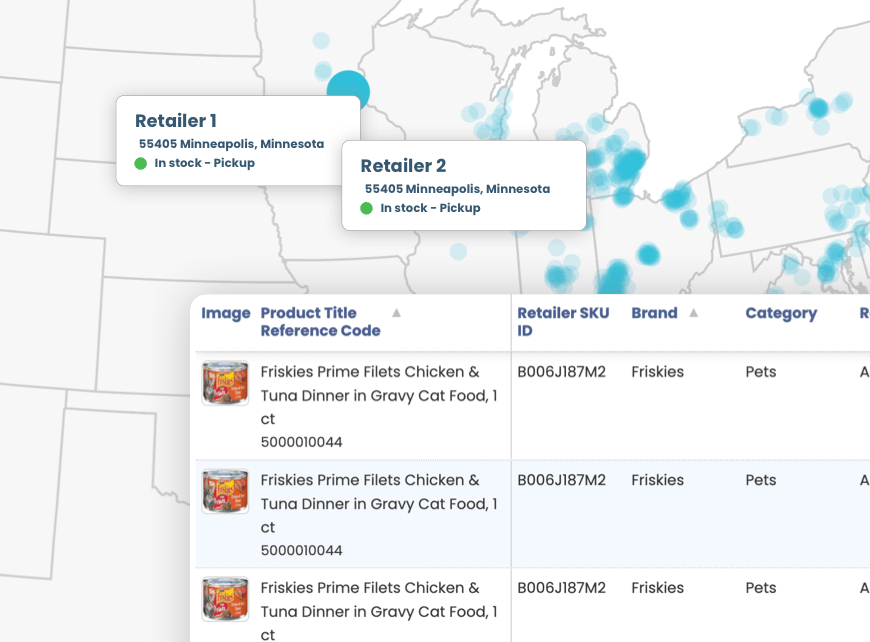The height and width of the screenshot is (642, 870).
Task: Select first row Friskies brand cell
Action: pyautogui.click(x=657, y=372)
